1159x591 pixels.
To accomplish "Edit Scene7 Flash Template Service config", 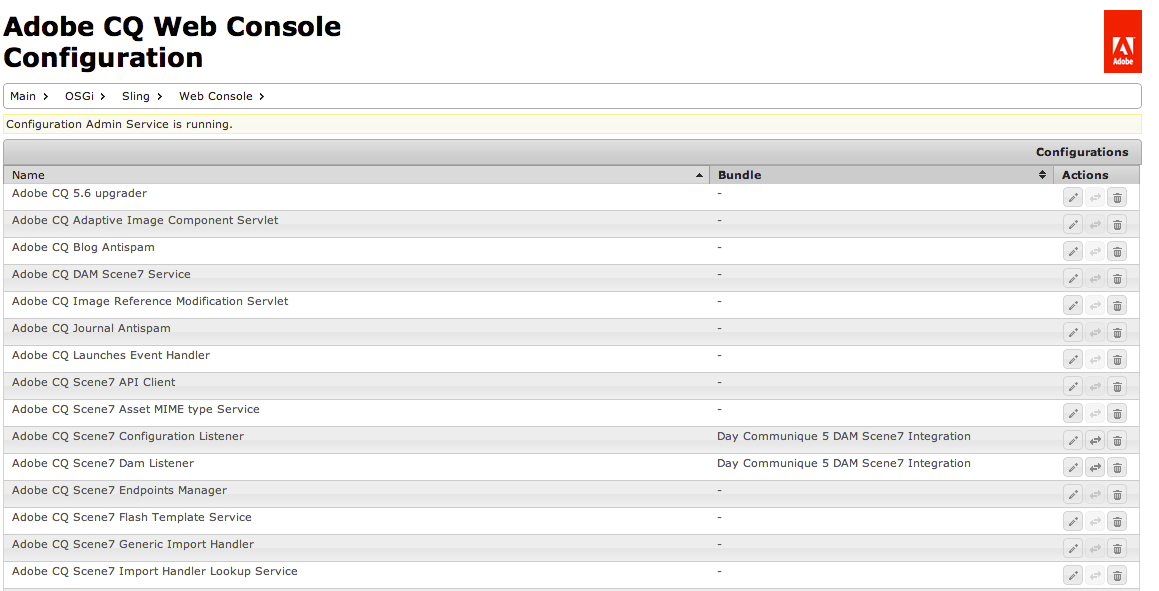I will point(1073,522).
